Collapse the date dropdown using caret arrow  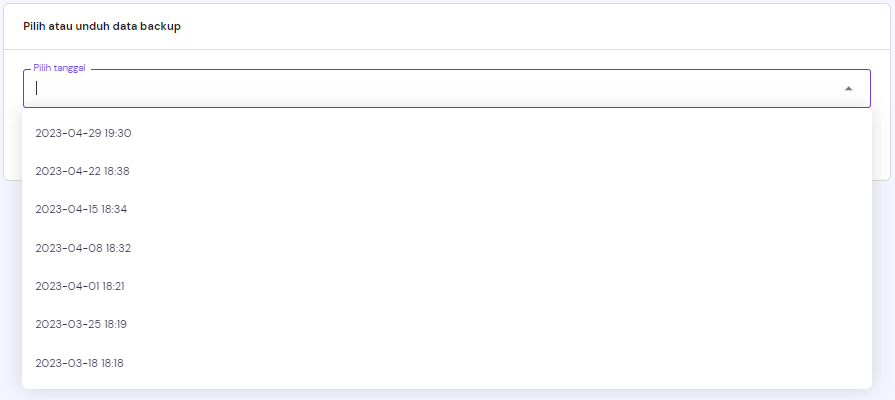848,88
